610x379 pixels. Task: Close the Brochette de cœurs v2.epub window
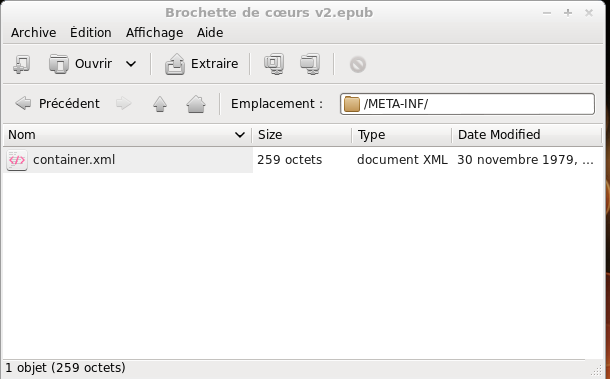point(589,13)
